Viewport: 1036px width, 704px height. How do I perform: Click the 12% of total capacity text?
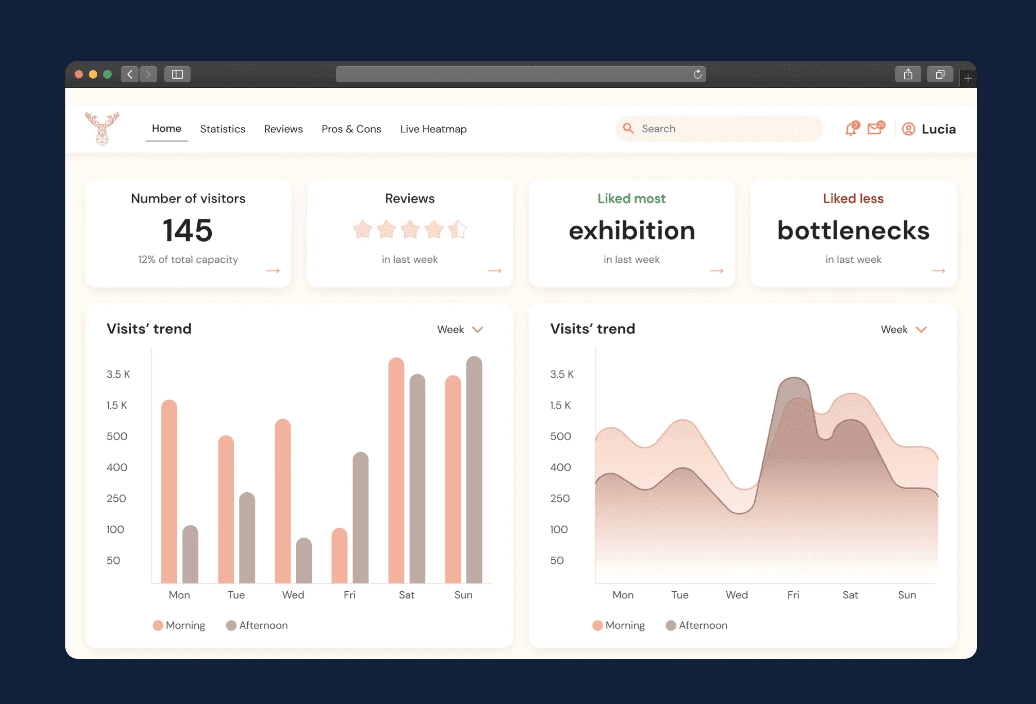click(188, 260)
